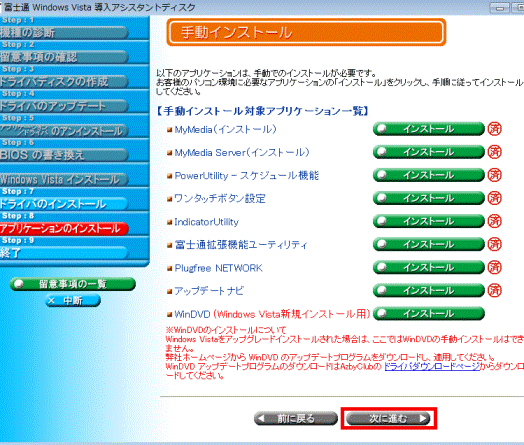Screen dimensions: 524x445
Task: Install アップデートナビ application
Action: pos(428,290)
